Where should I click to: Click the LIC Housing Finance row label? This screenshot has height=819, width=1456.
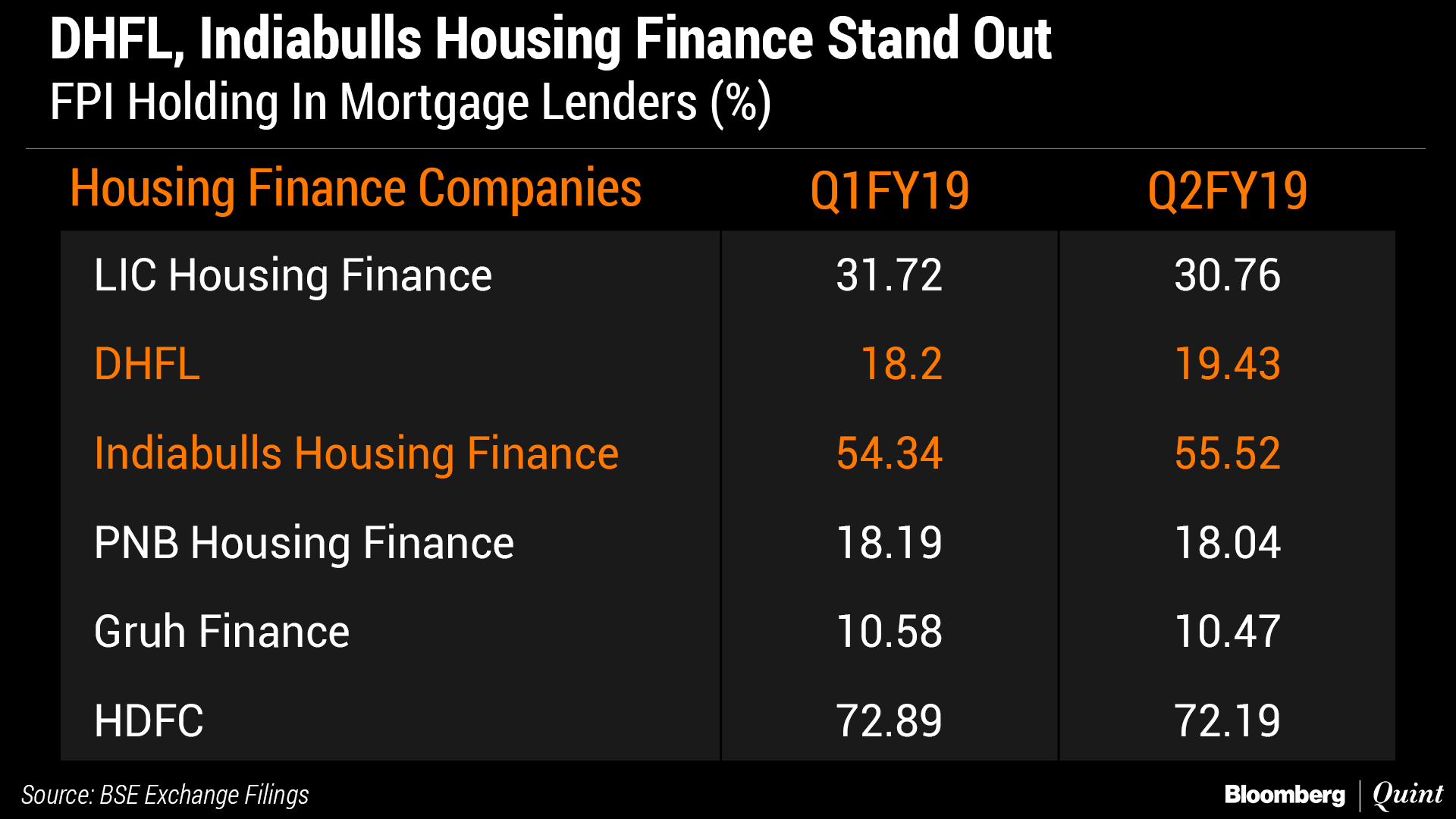click(x=293, y=275)
